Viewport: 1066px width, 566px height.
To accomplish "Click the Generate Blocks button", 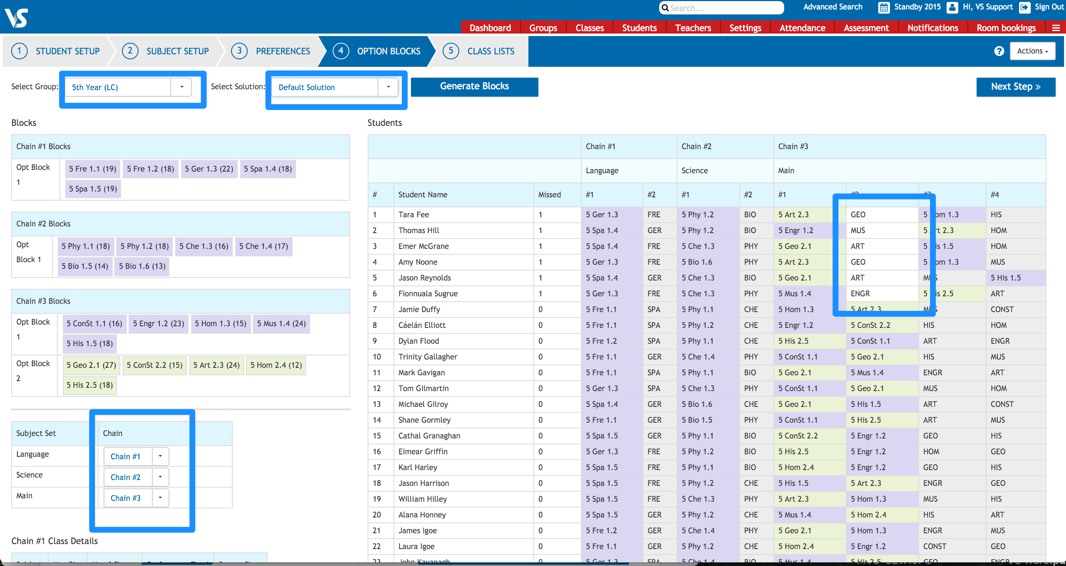I will pos(475,87).
